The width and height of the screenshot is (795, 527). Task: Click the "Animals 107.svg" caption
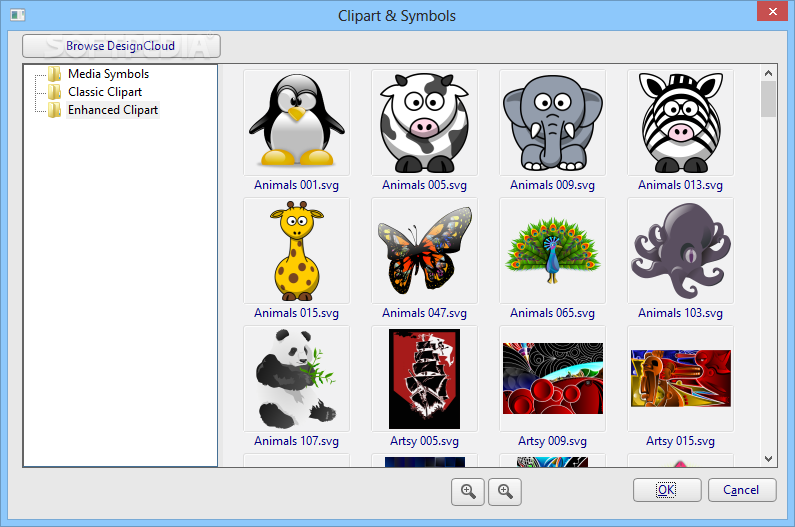(297, 441)
